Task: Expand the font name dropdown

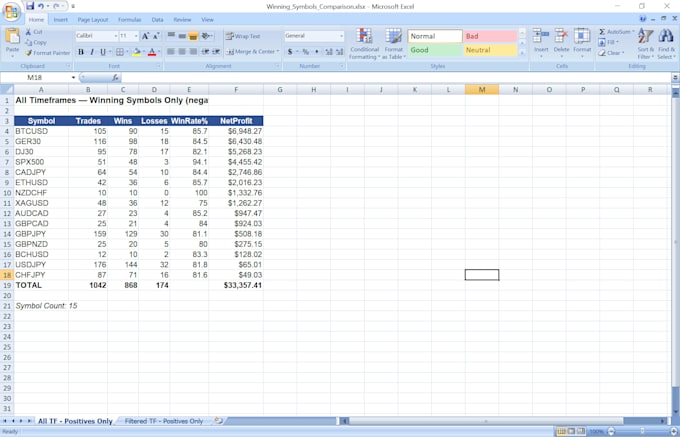Action: click(x=116, y=36)
